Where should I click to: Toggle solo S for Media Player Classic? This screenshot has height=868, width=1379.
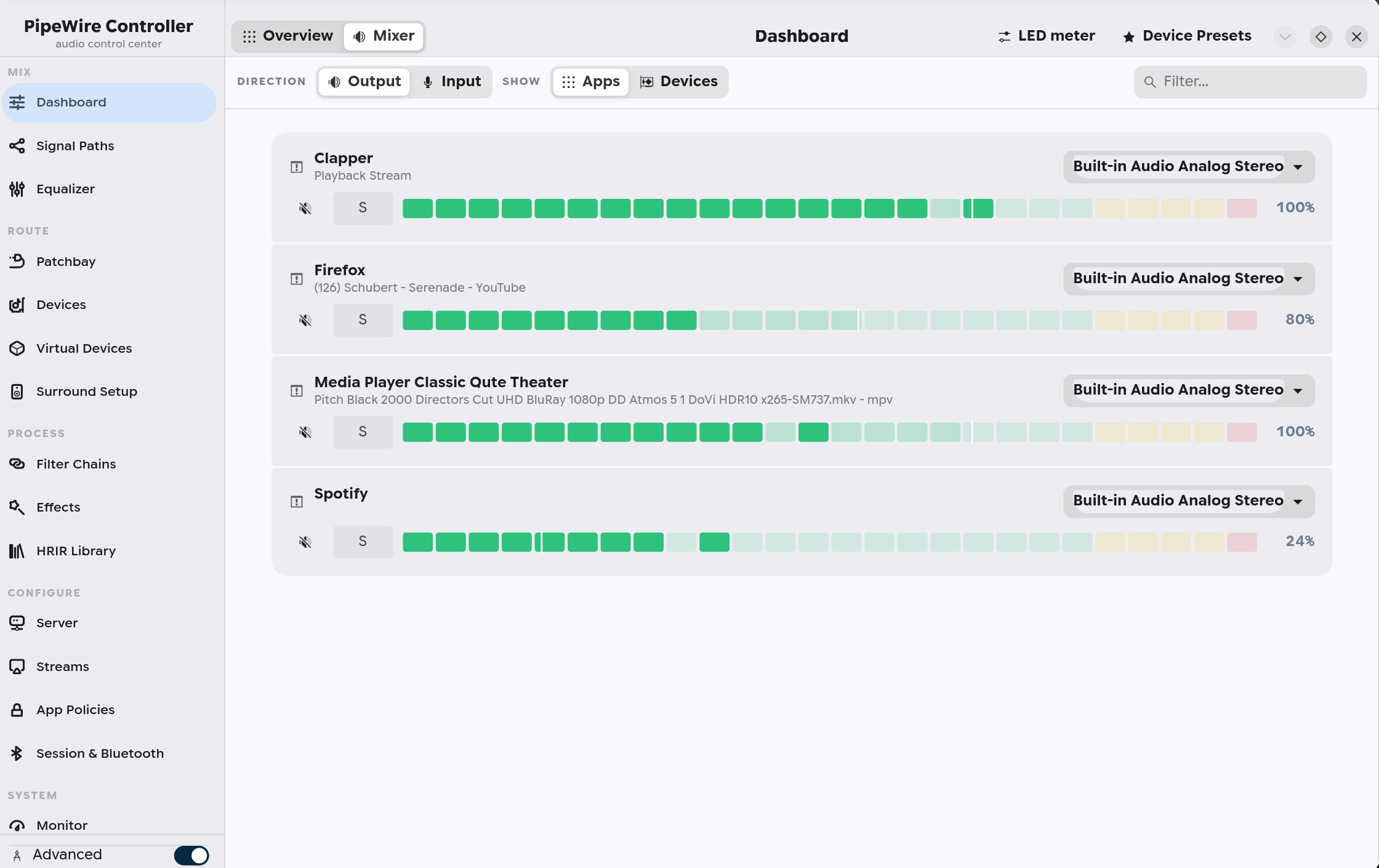363,432
